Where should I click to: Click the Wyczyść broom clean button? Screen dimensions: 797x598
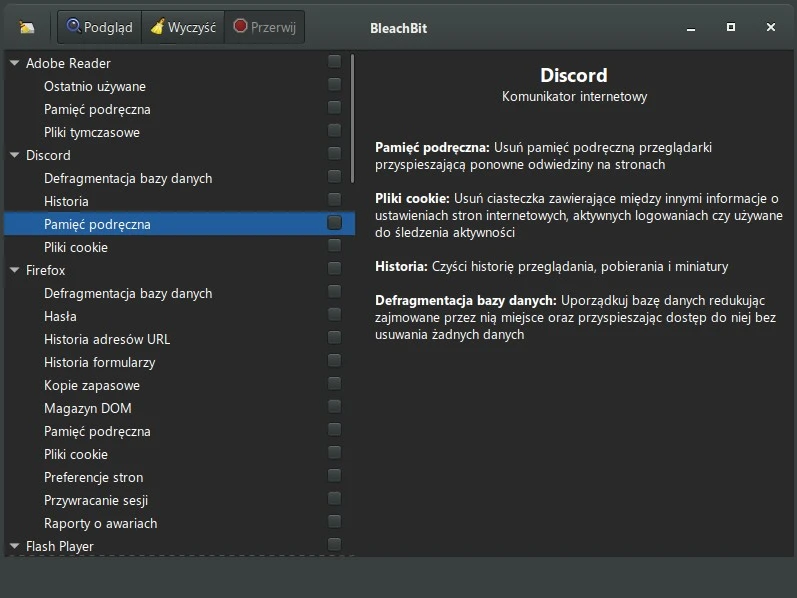pyautogui.click(x=183, y=27)
